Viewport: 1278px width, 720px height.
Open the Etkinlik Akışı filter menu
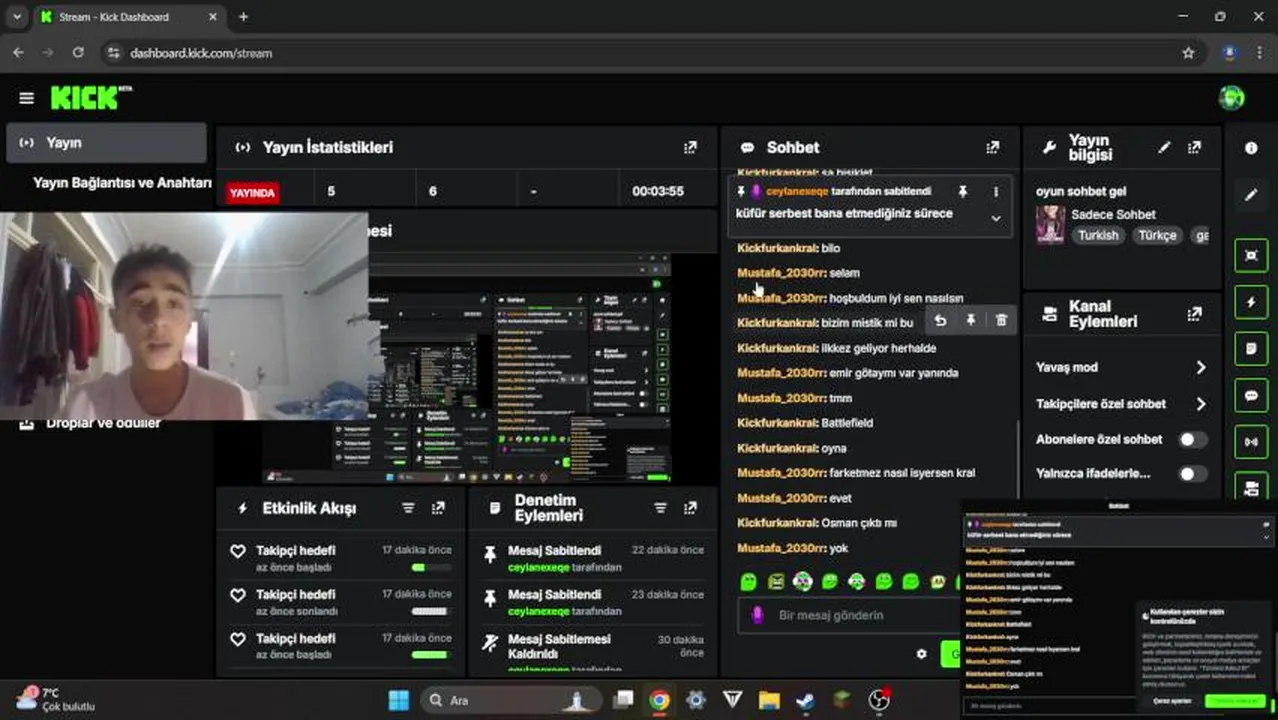(x=408, y=508)
